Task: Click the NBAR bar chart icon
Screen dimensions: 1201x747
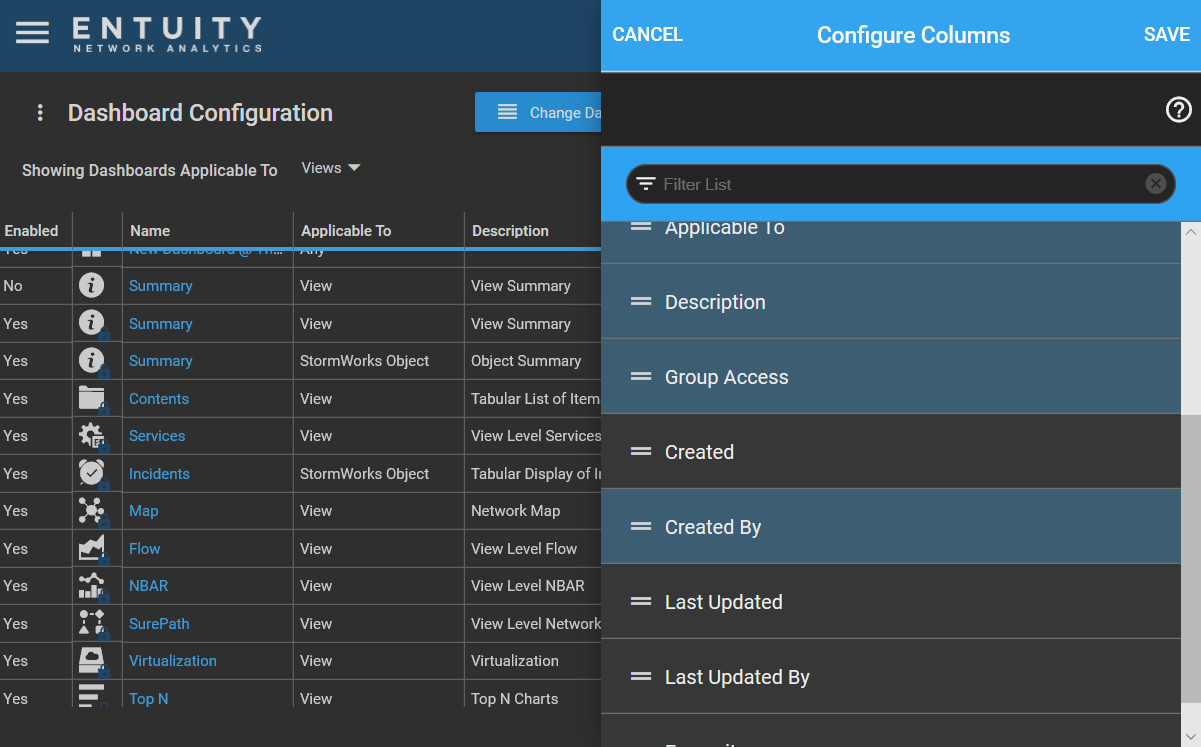Action: pos(93,585)
